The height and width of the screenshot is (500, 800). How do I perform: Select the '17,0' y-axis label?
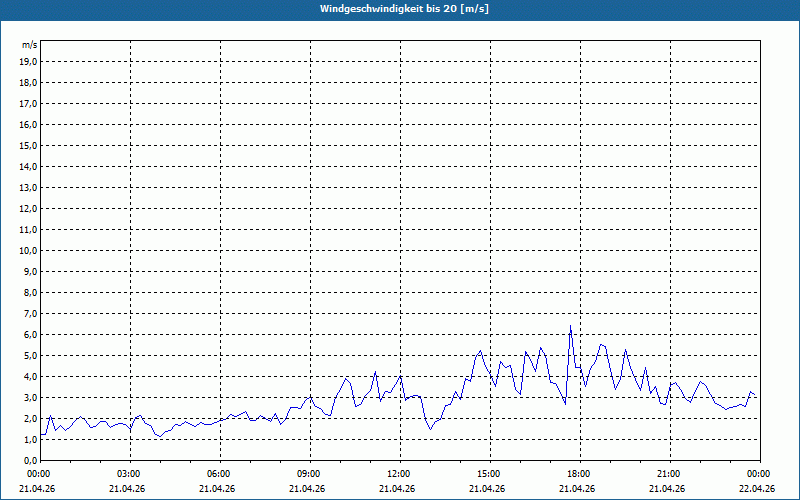pyautogui.click(x=28, y=104)
